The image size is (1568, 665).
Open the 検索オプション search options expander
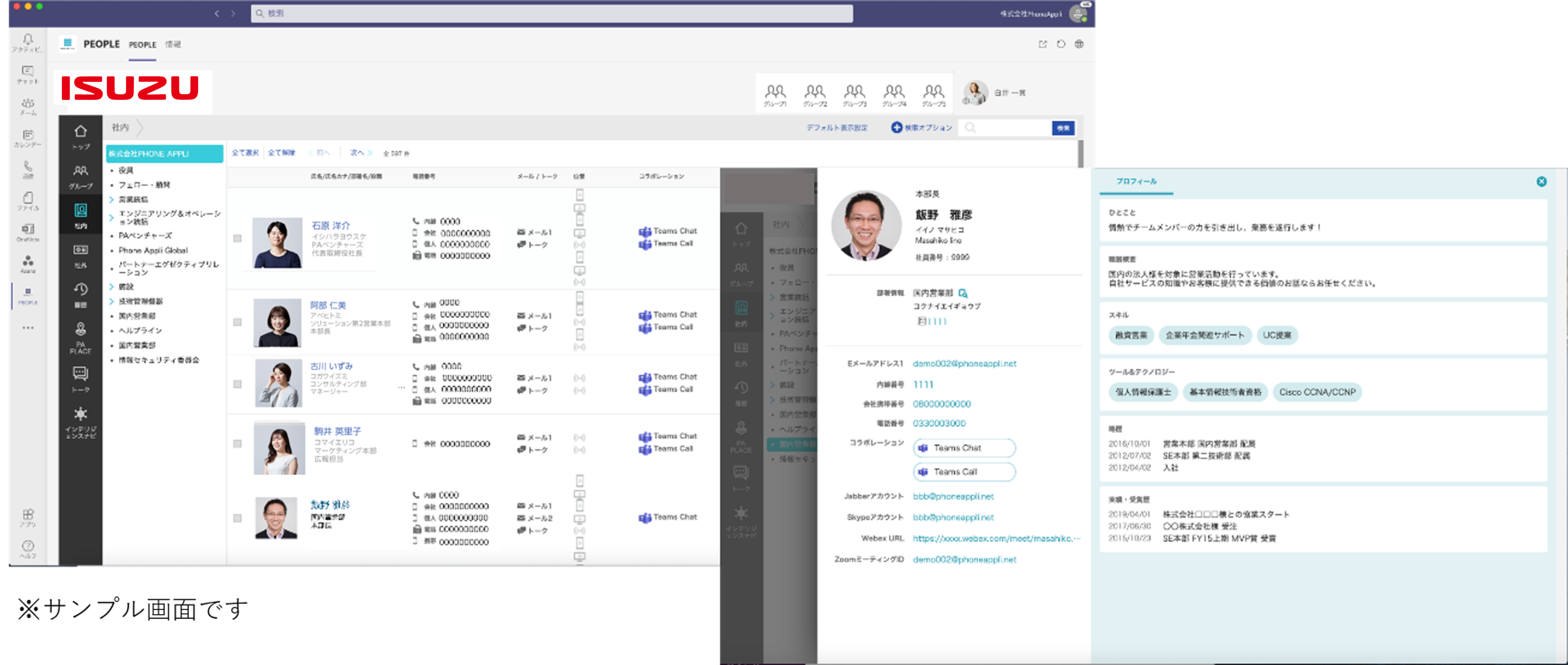pyautogui.click(x=921, y=128)
